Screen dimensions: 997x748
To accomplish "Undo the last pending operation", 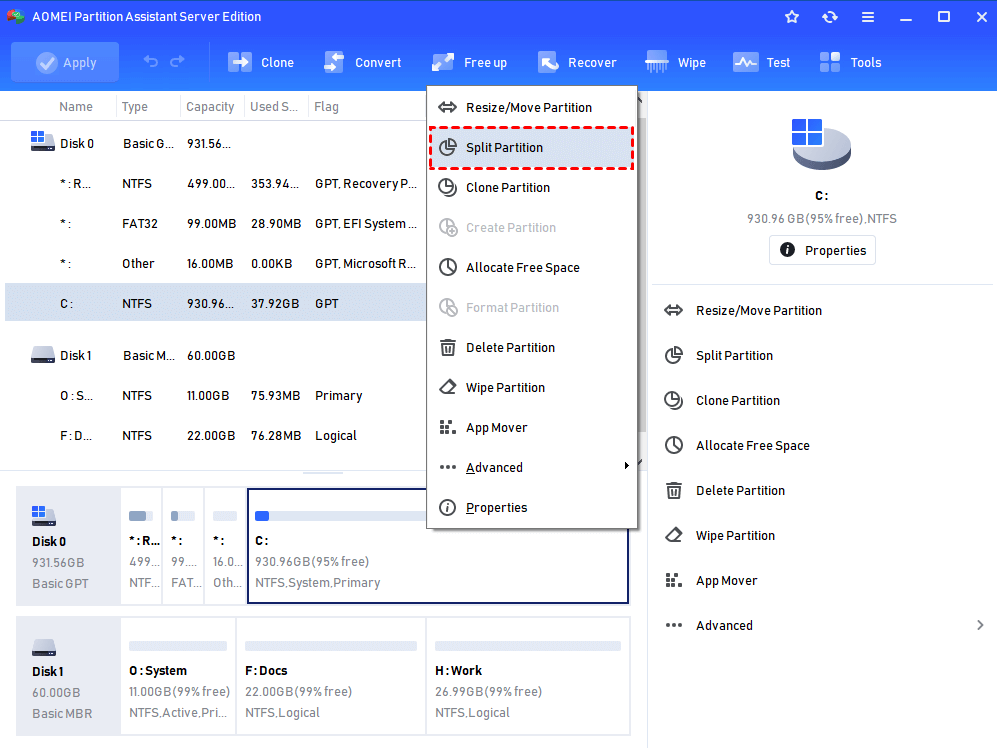I will click(151, 62).
